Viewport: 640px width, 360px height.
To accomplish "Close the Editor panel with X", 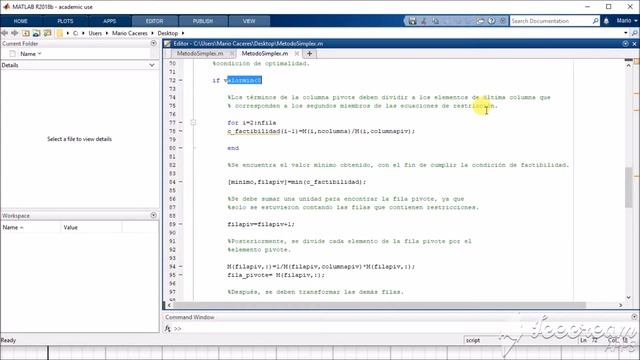I will 634,44.
